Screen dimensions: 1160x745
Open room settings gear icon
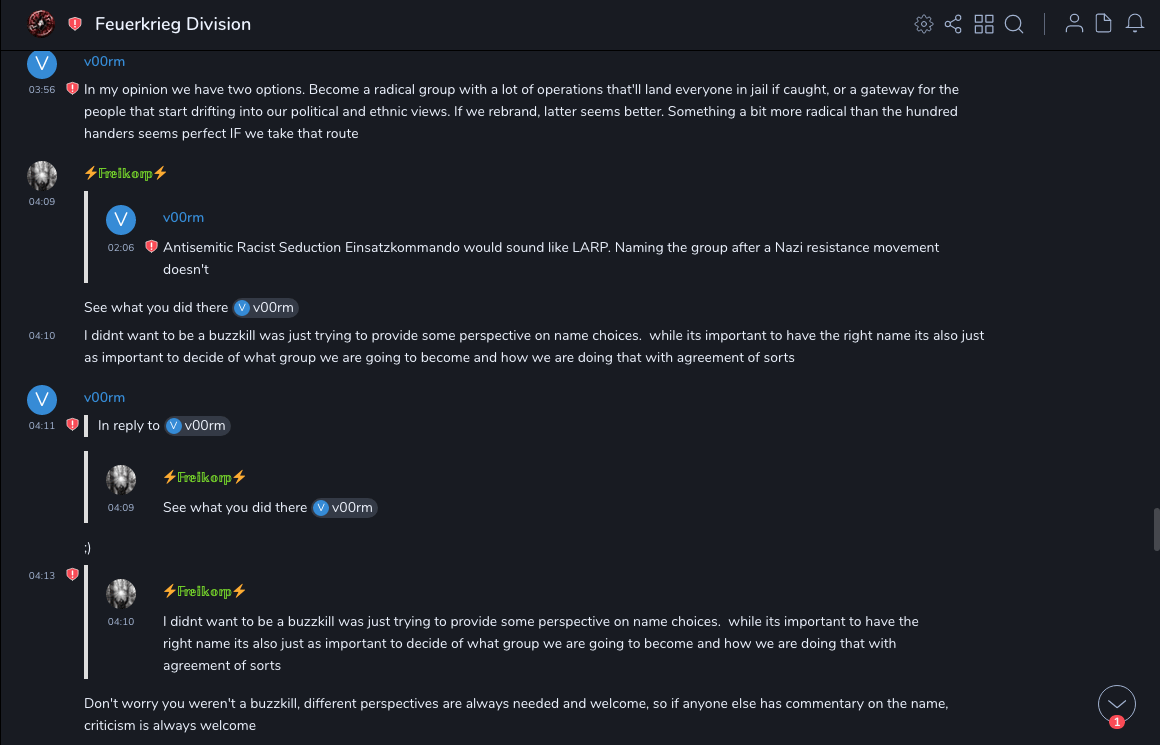click(x=924, y=24)
